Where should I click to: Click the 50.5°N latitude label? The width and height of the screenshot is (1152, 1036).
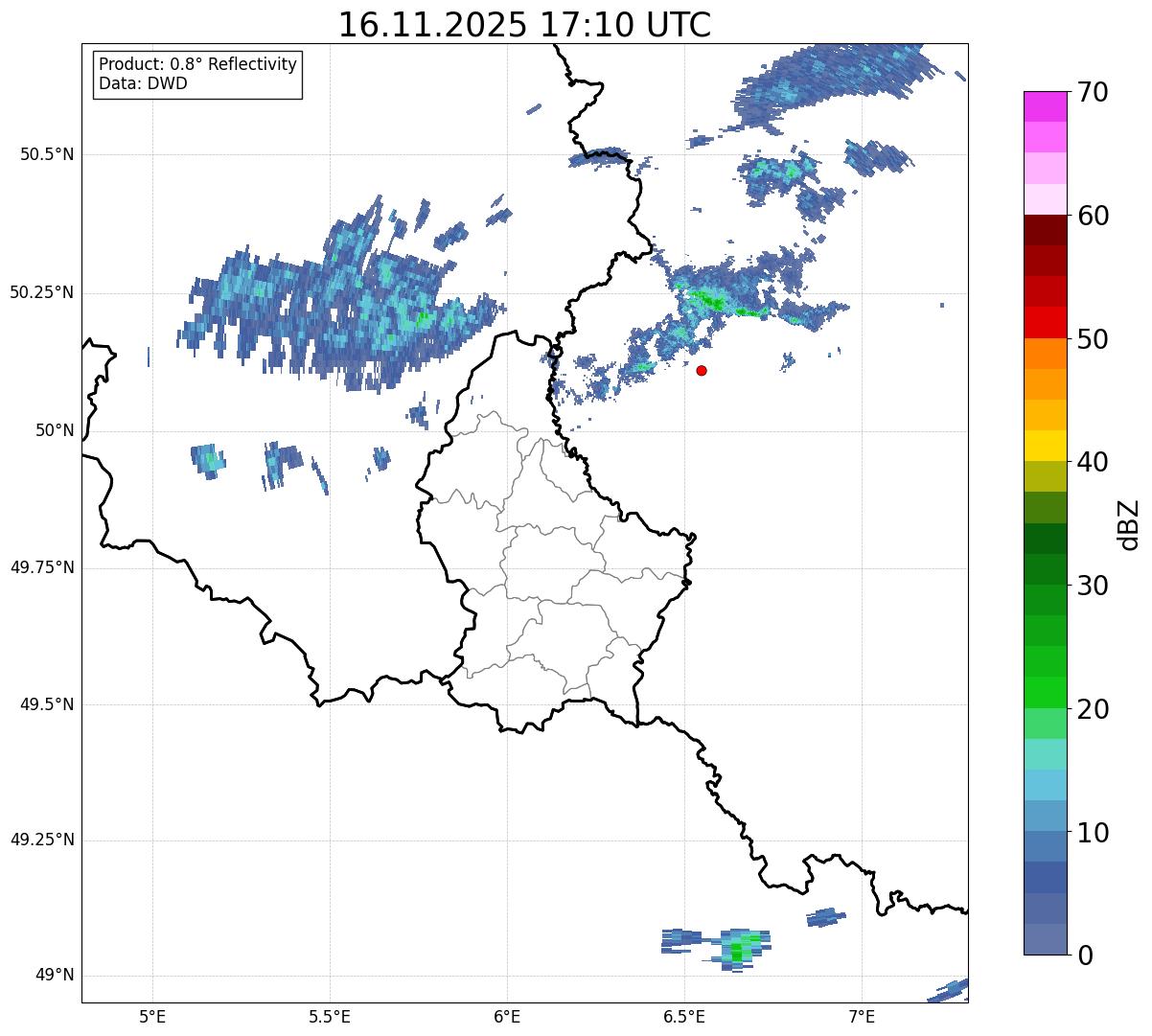point(47,154)
